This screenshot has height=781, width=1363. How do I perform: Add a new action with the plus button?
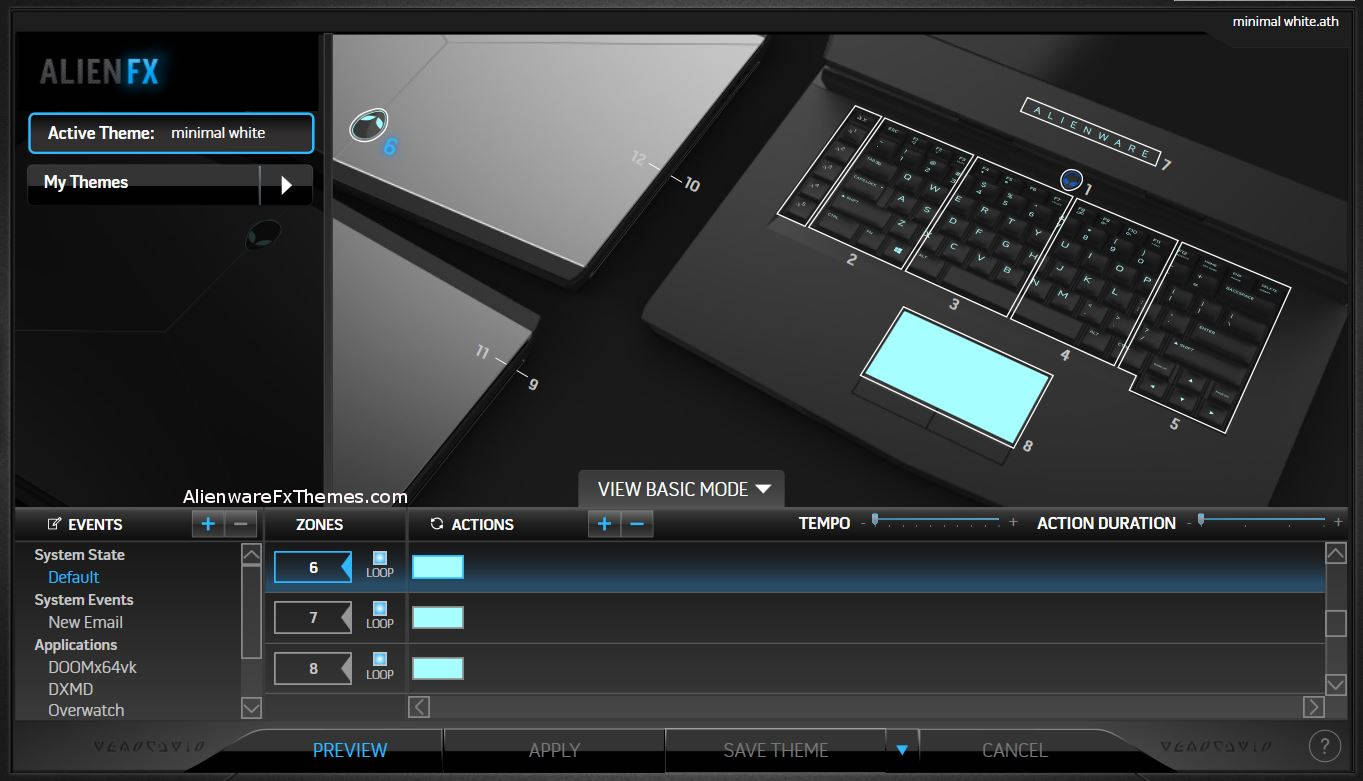pyautogui.click(x=604, y=524)
